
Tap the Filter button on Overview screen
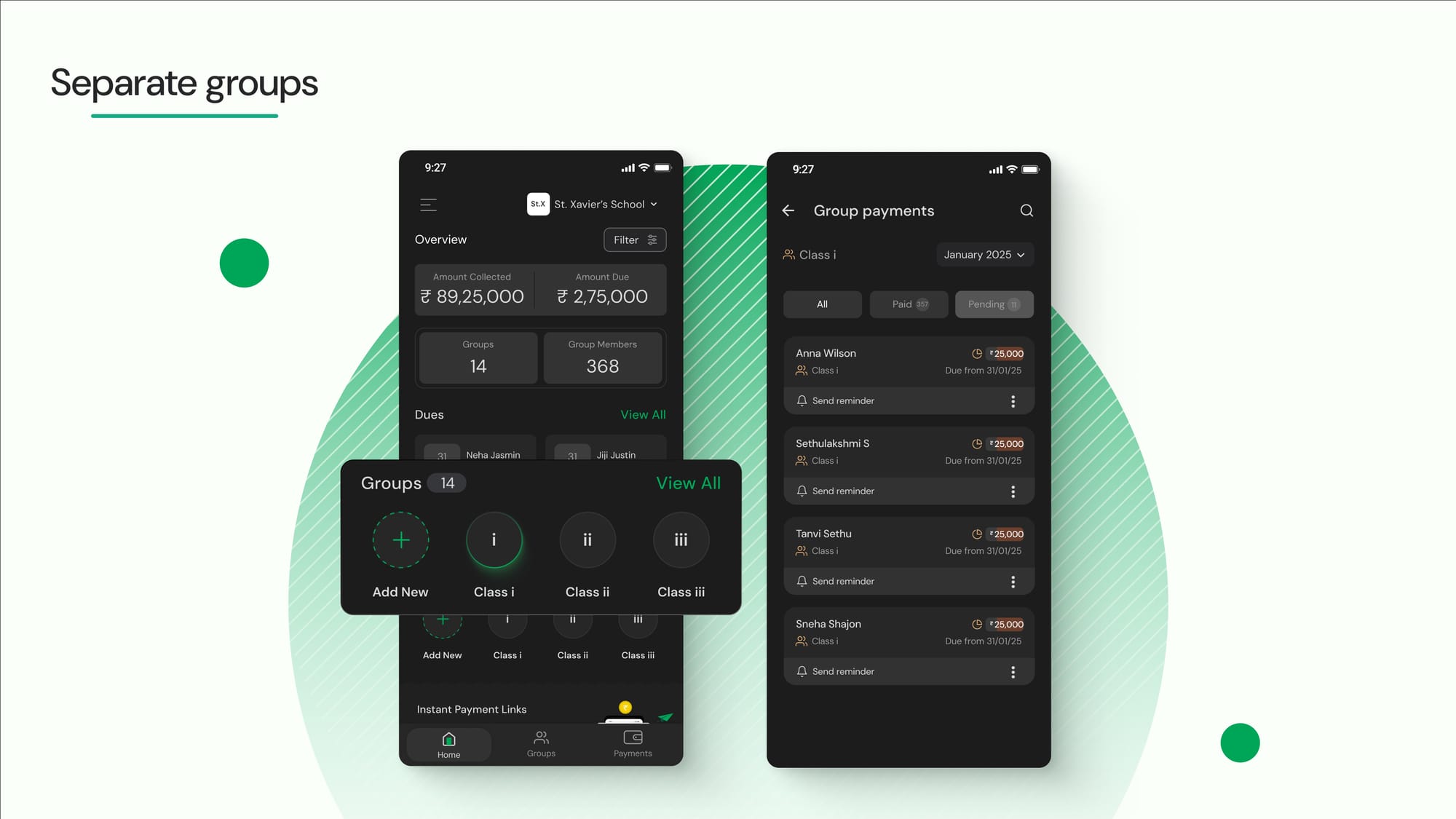coord(635,240)
